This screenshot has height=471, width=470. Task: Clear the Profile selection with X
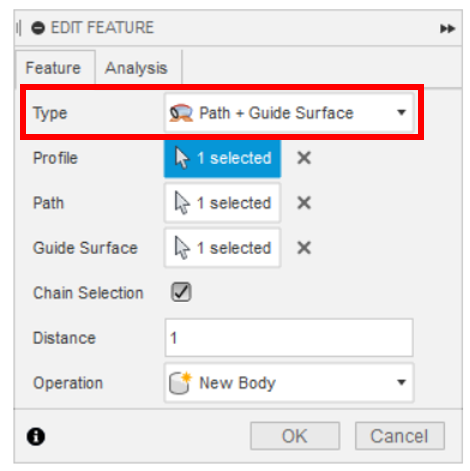point(304,158)
